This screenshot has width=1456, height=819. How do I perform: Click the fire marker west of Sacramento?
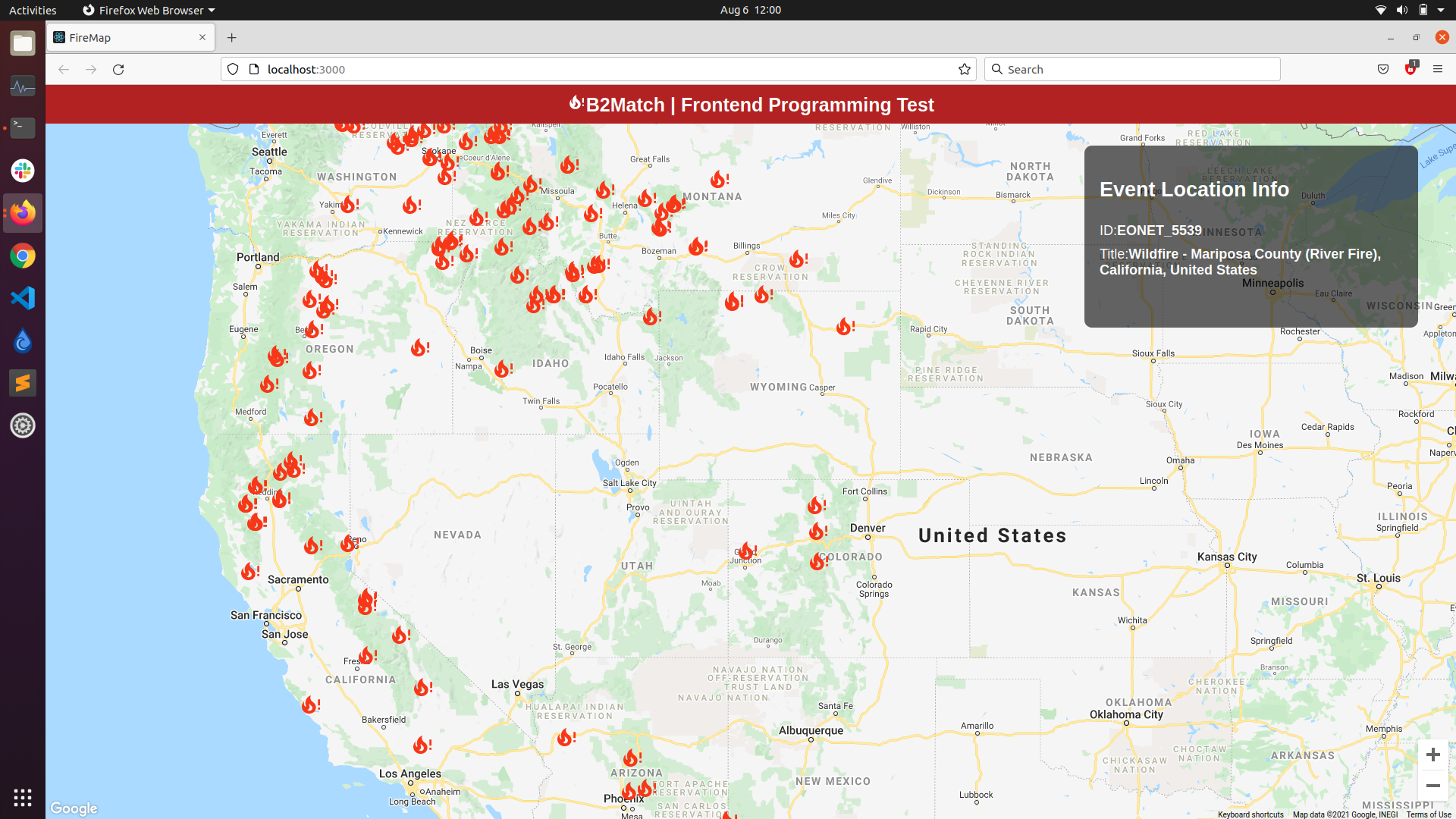[x=249, y=571]
